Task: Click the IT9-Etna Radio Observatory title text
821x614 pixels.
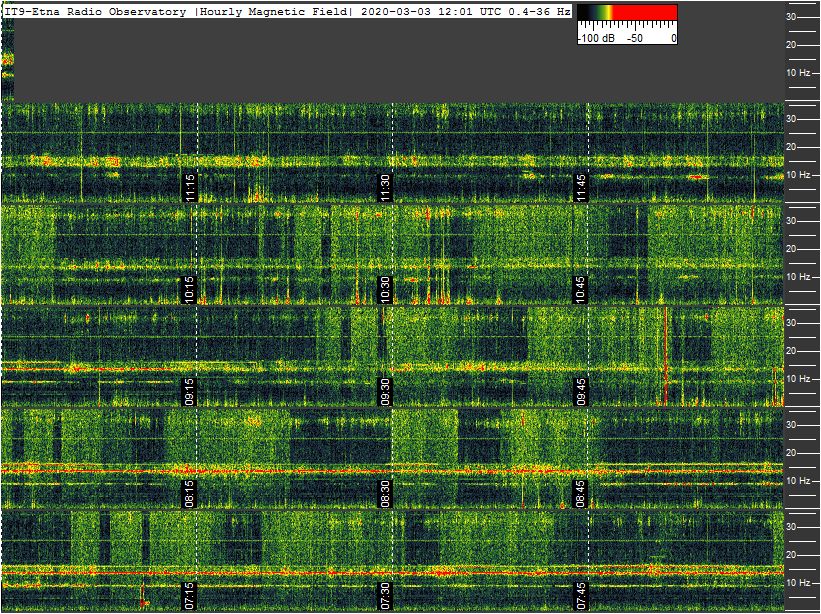Action: (95, 11)
